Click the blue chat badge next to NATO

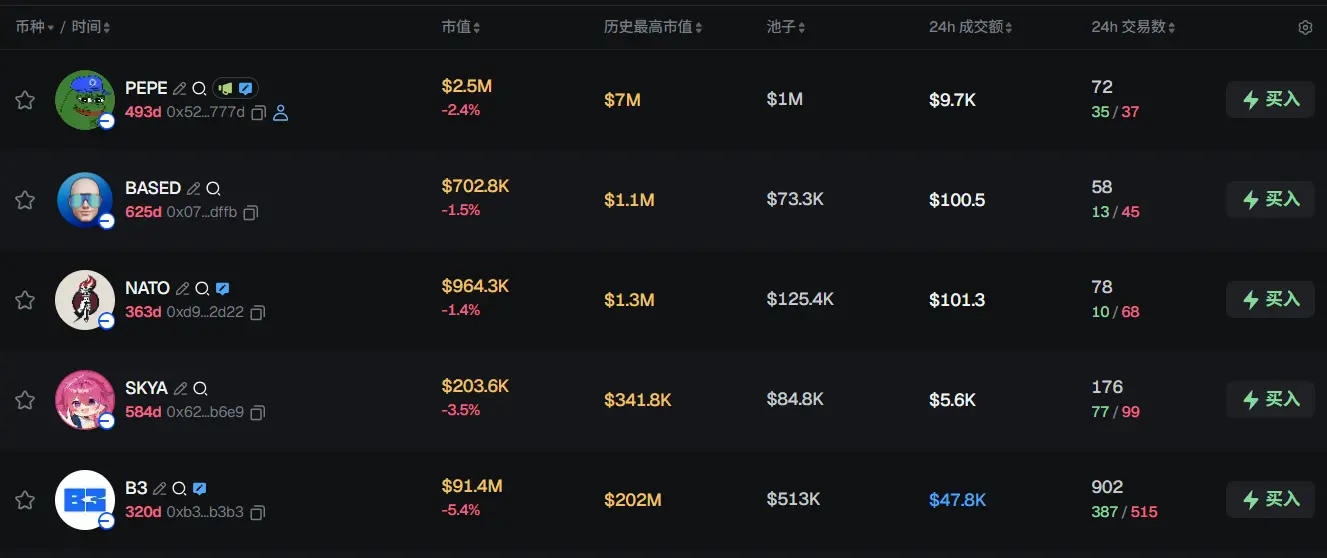pos(223,288)
